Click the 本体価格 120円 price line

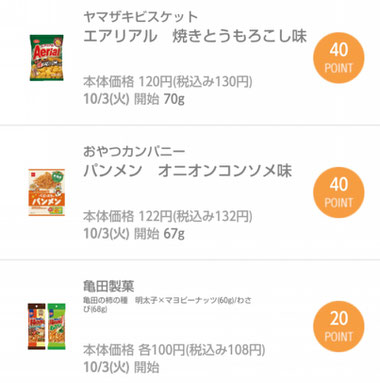[x=168, y=81]
